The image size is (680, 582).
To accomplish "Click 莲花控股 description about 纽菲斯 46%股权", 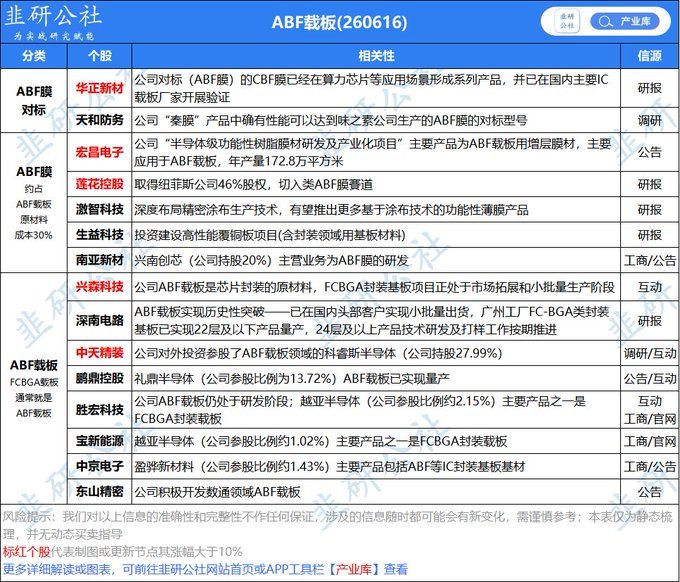I will [253, 184].
